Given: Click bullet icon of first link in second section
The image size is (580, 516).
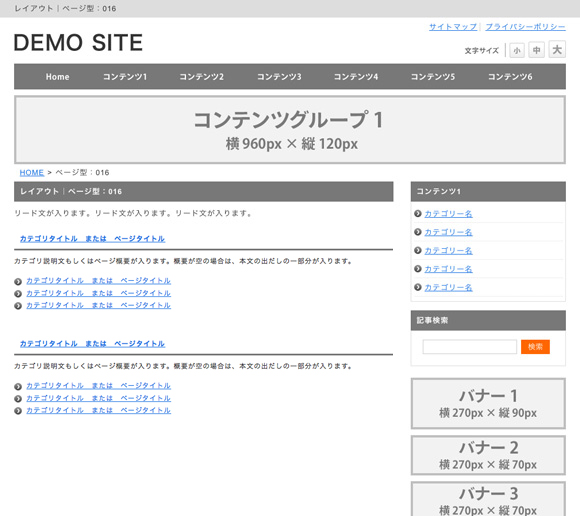Looking at the screenshot, I should click(x=18, y=387).
